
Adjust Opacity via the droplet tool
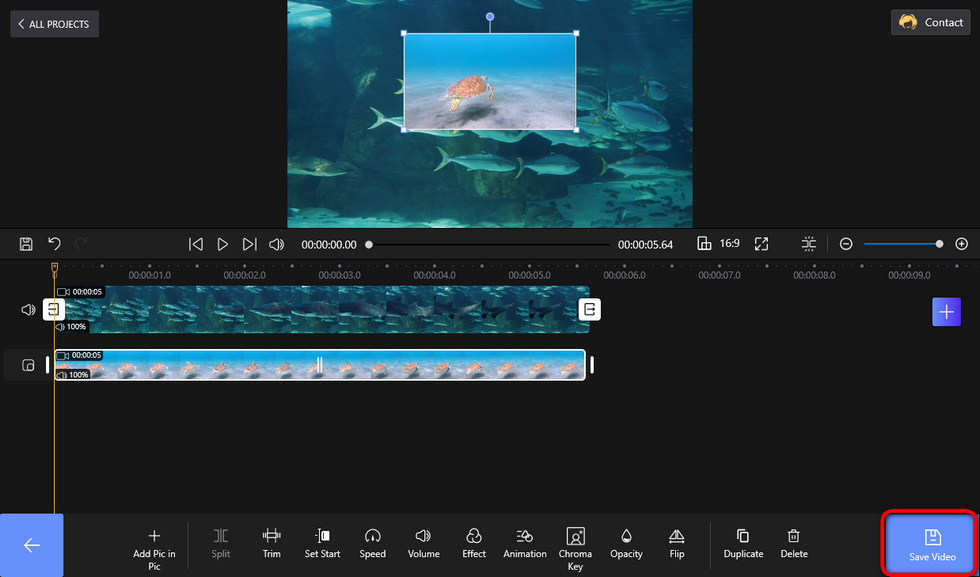(626, 543)
